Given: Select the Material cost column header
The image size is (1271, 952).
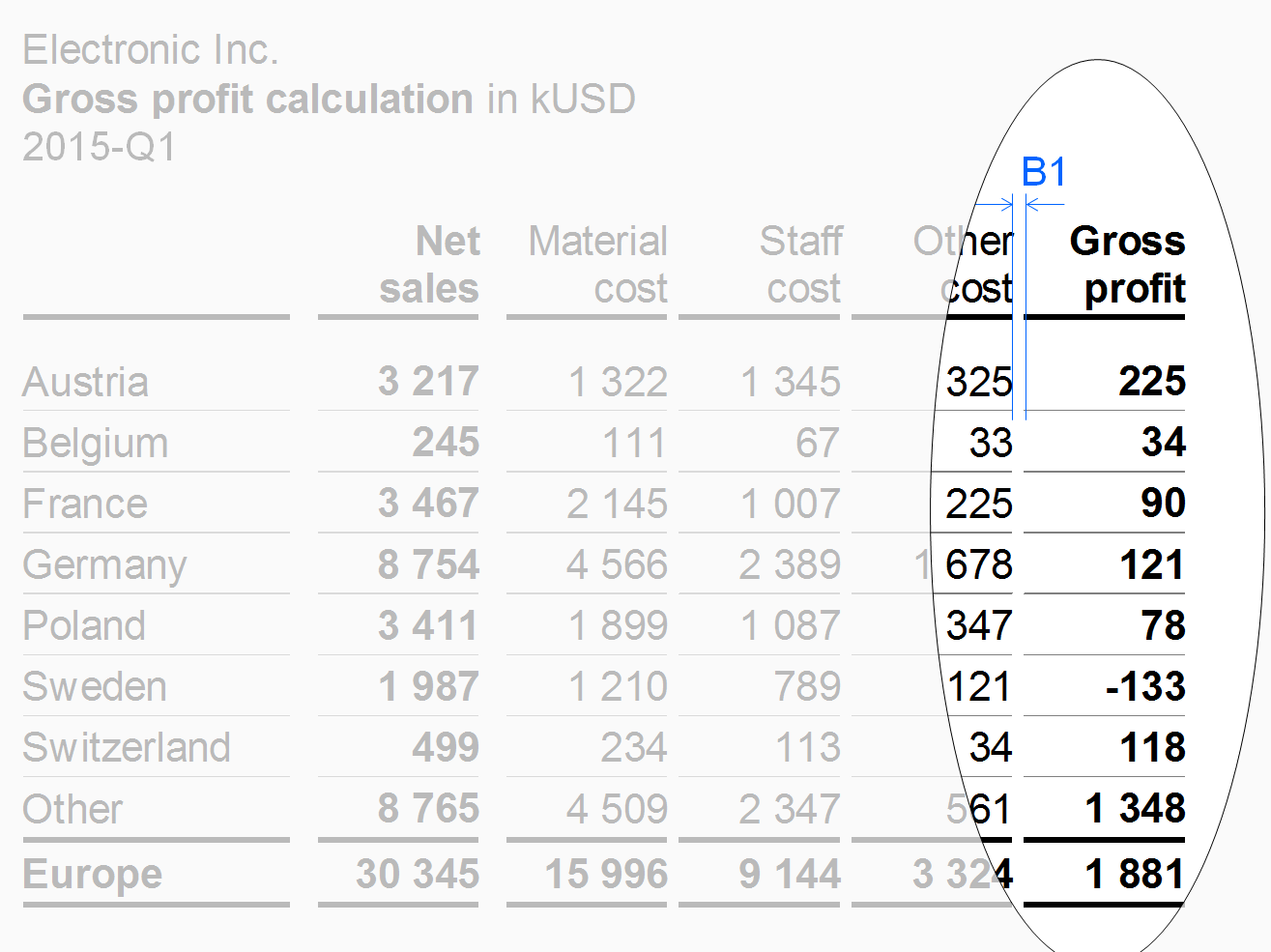Looking at the screenshot, I should coord(597,265).
